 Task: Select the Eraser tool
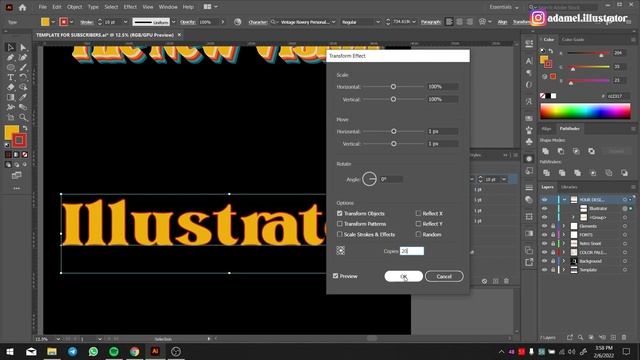click(11, 87)
